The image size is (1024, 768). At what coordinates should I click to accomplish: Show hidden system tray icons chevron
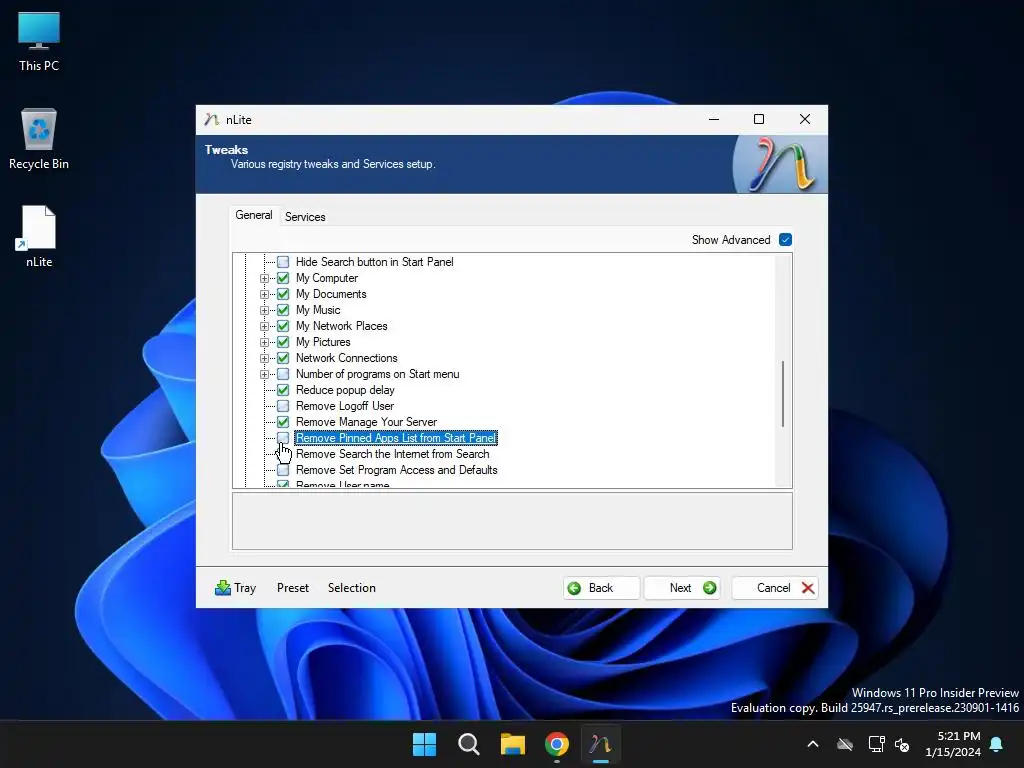tap(813, 744)
